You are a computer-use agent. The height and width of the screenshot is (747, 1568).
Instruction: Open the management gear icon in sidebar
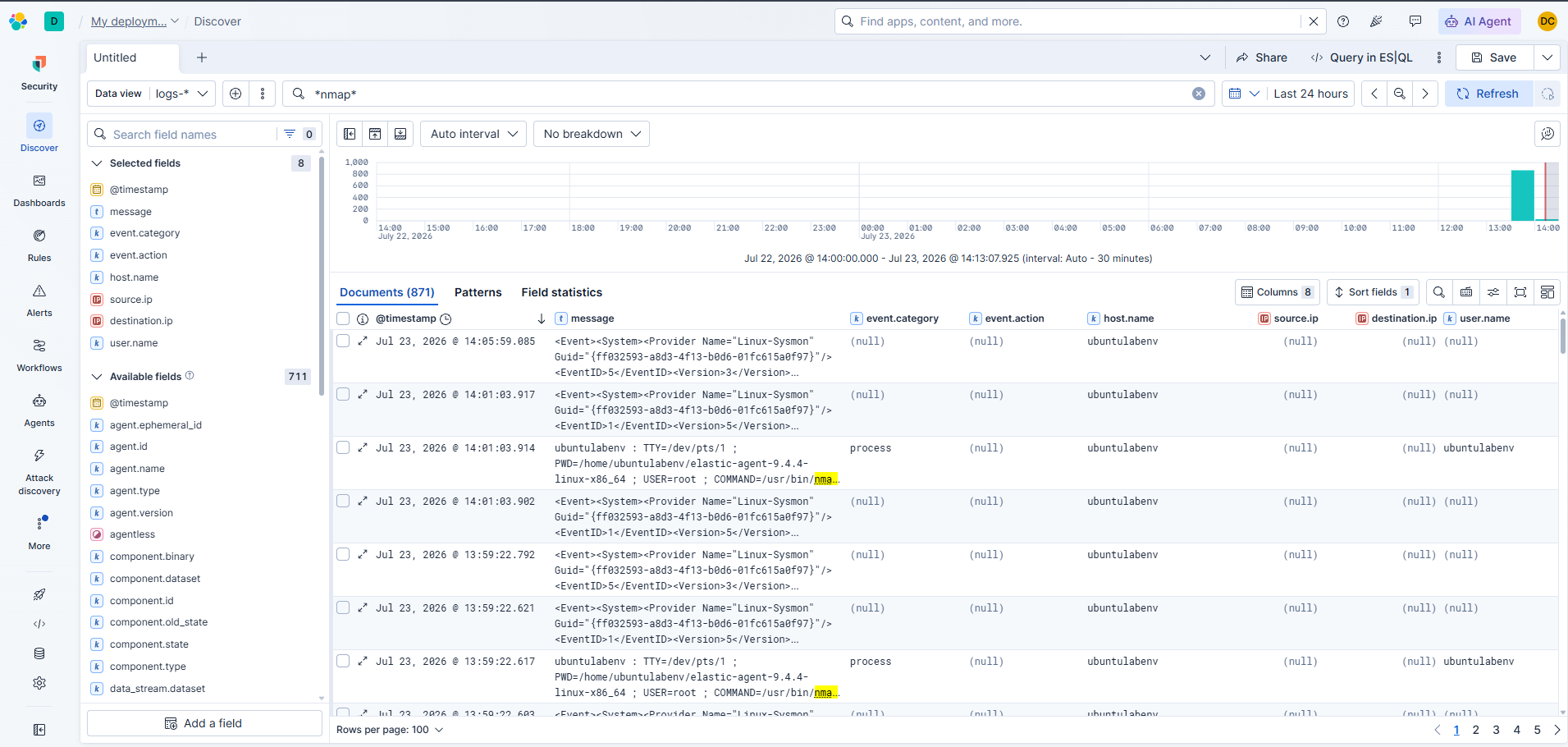point(39,683)
